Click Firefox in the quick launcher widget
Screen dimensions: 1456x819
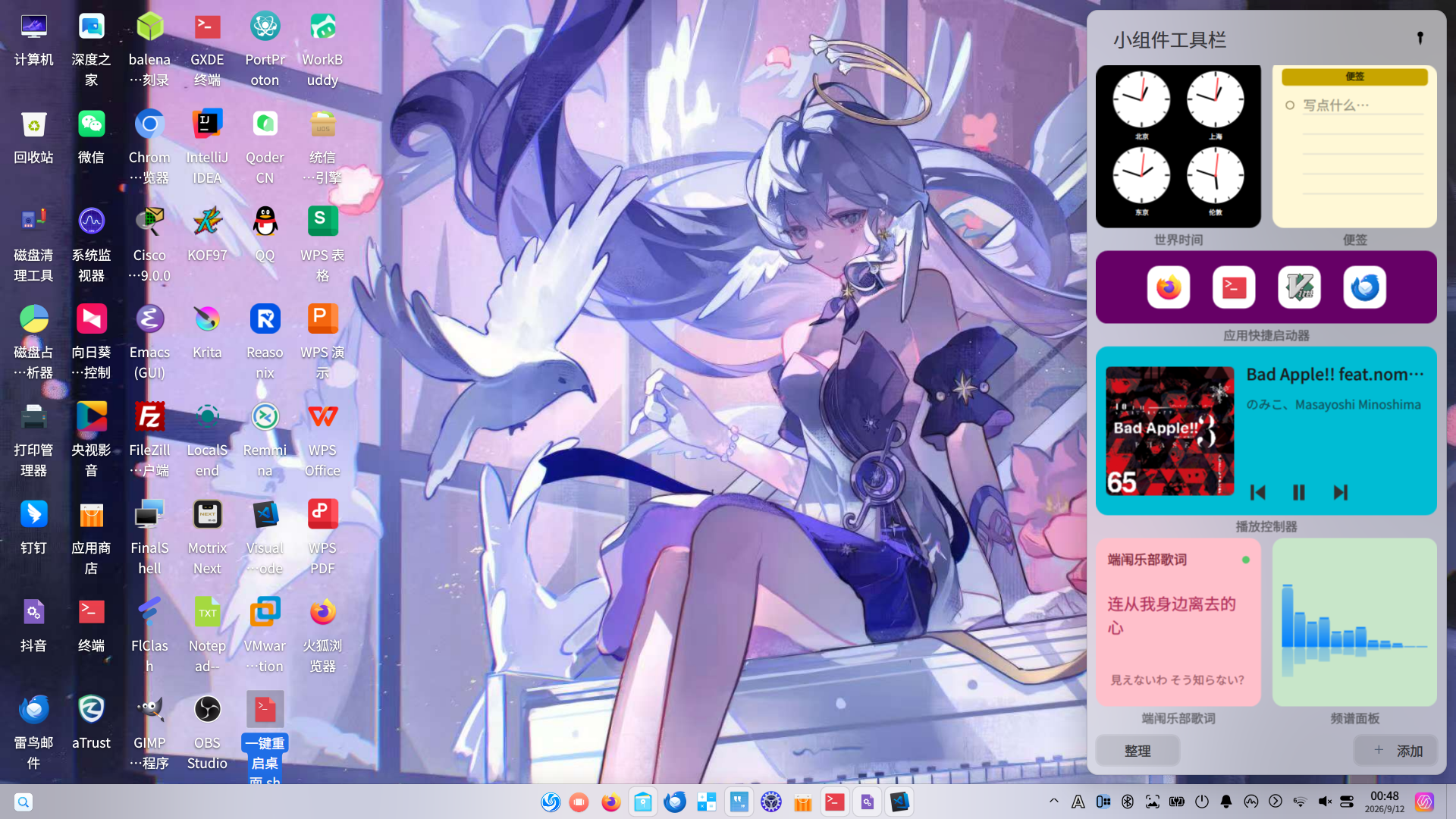1168,287
